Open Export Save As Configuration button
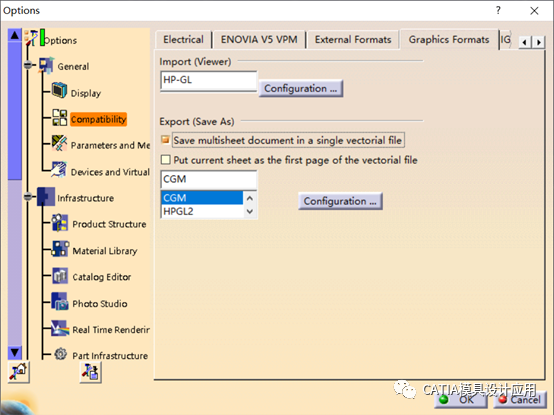Image resolution: width=554 pixels, height=415 pixels. [340, 201]
